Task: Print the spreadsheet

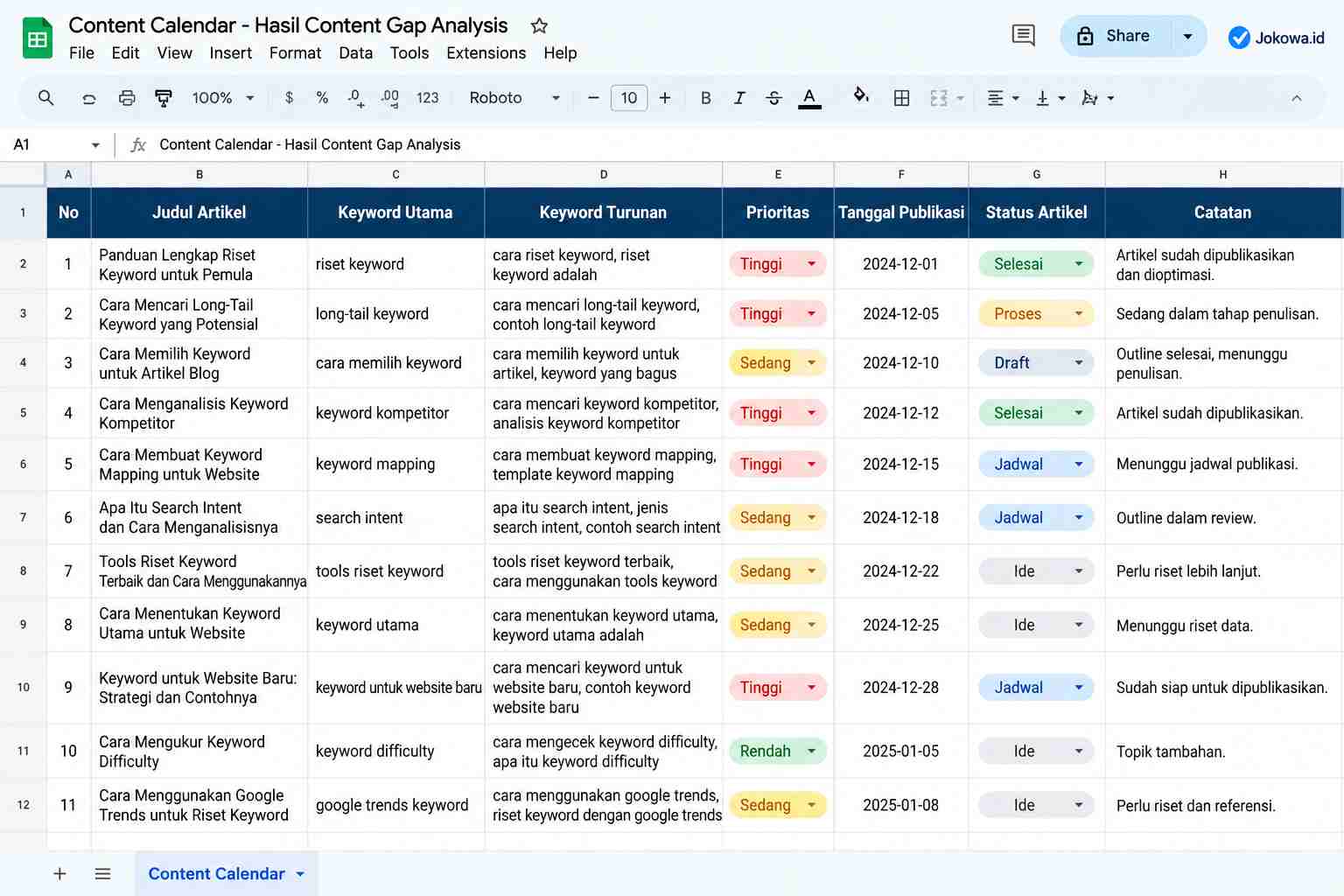Action: pyautogui.click(x=127, y=98)
